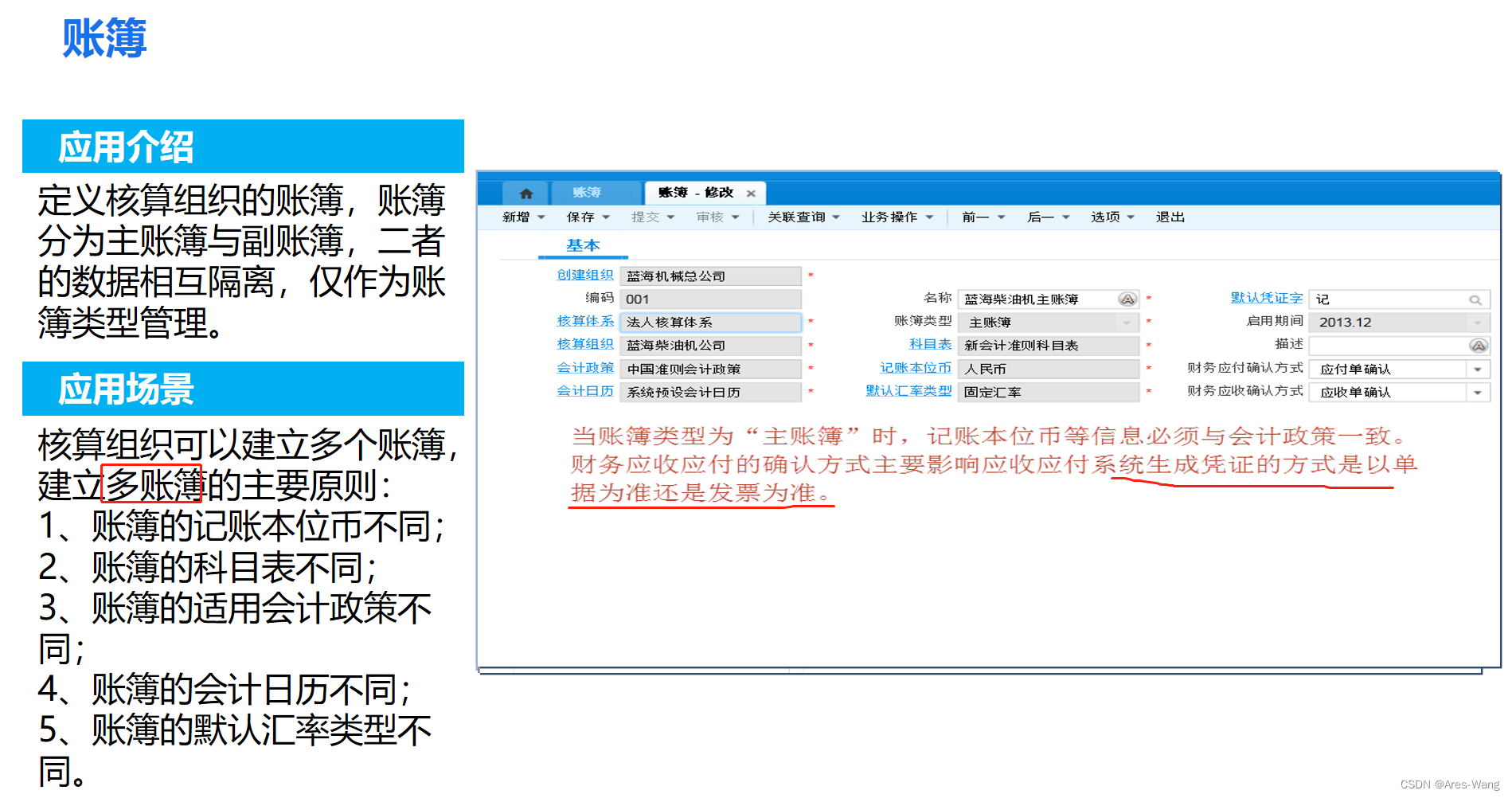
Task: Click the 编码 field containing 001
Action: point(709,298)
